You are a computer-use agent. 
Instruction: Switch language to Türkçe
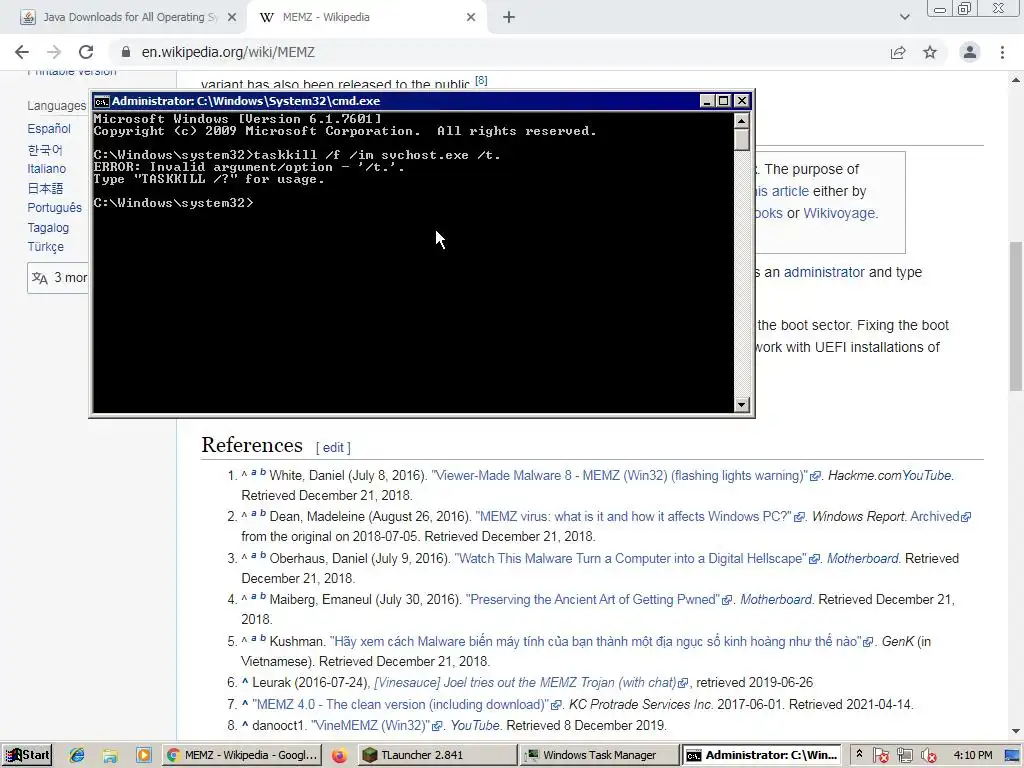[x=46, y=247]
